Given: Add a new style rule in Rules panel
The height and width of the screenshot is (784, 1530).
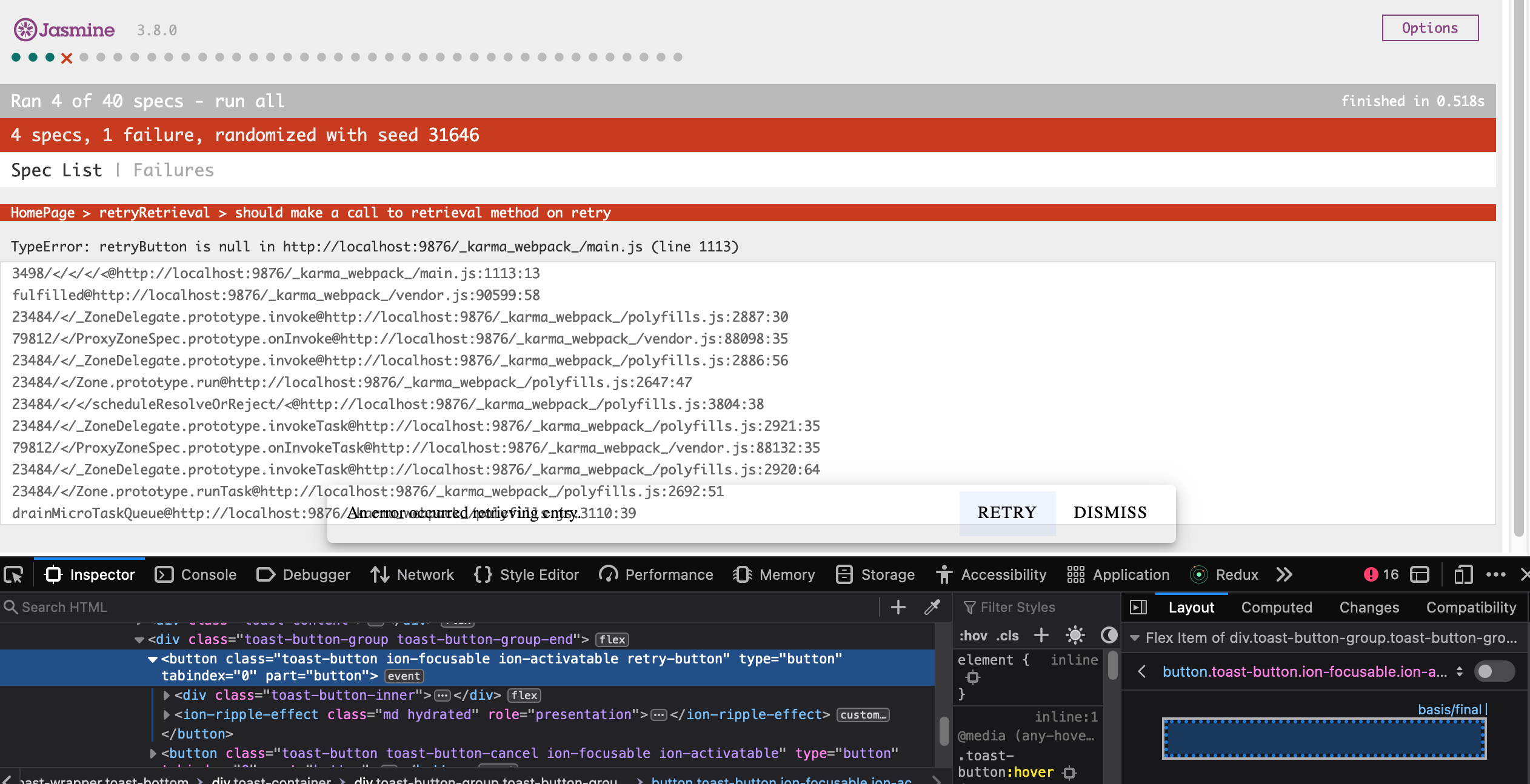Looking at the screenshot, I should 1041,635.
